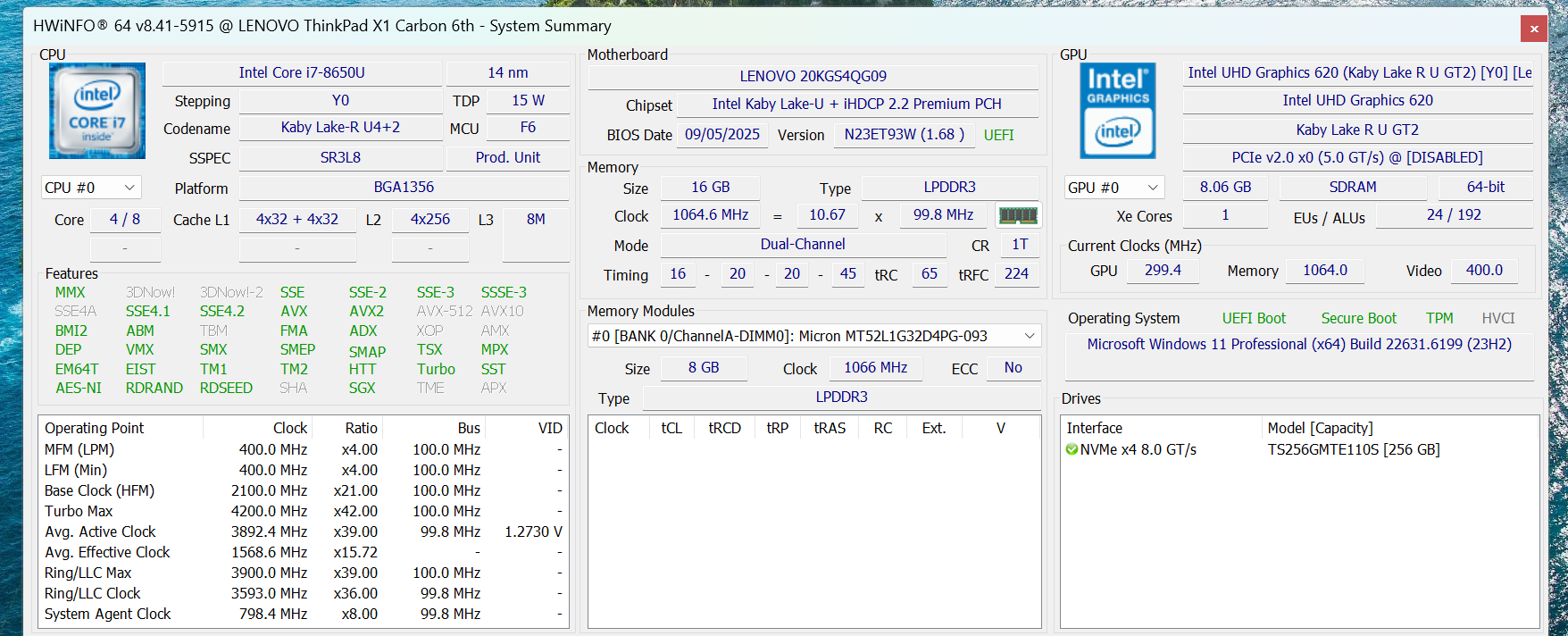Click the SR3L8 SSPEC value
This screenshot has width=1568, height=636.
coord(340,157)
